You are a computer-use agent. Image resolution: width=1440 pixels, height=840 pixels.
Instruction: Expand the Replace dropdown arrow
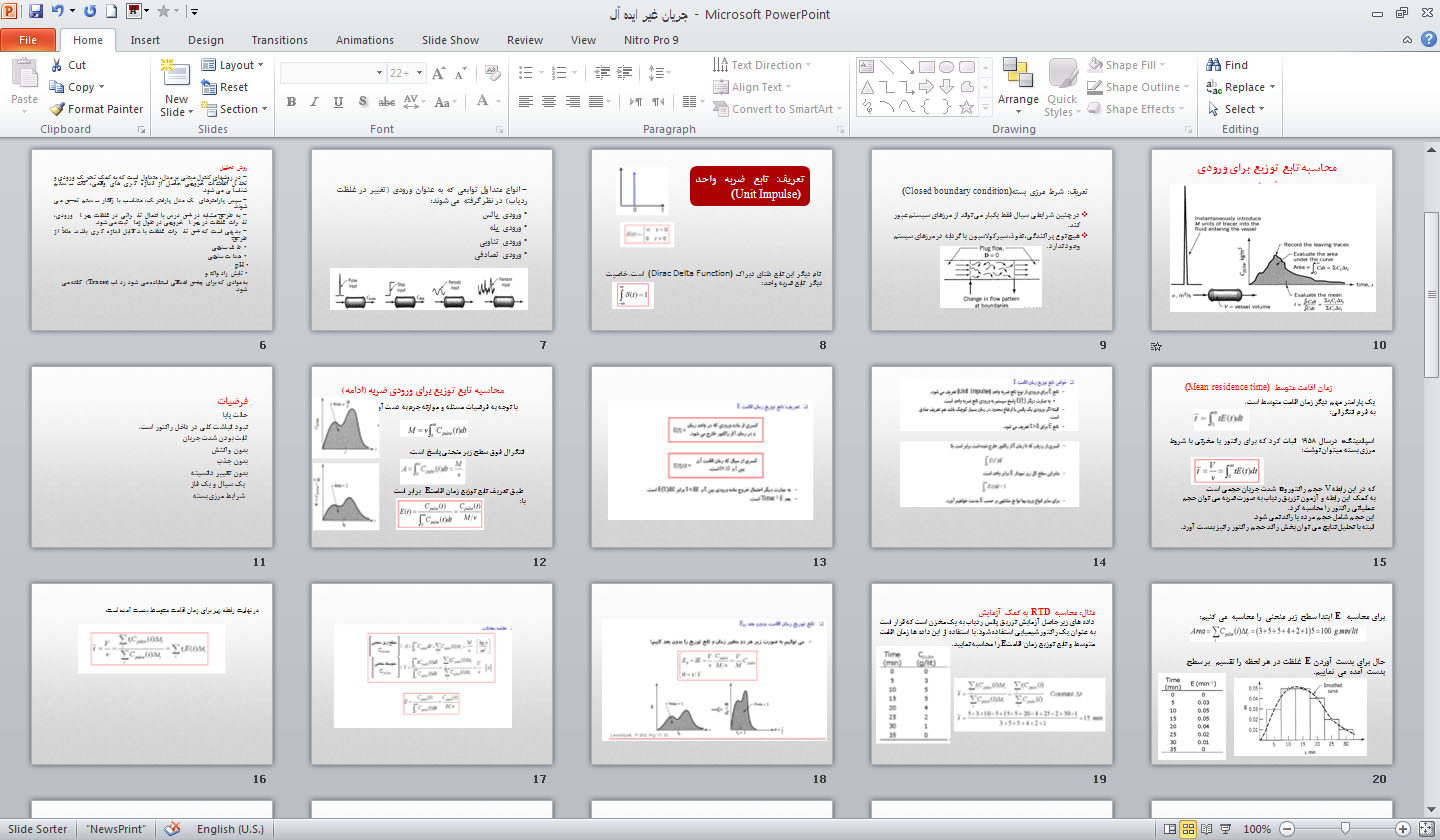[1273, 87]
